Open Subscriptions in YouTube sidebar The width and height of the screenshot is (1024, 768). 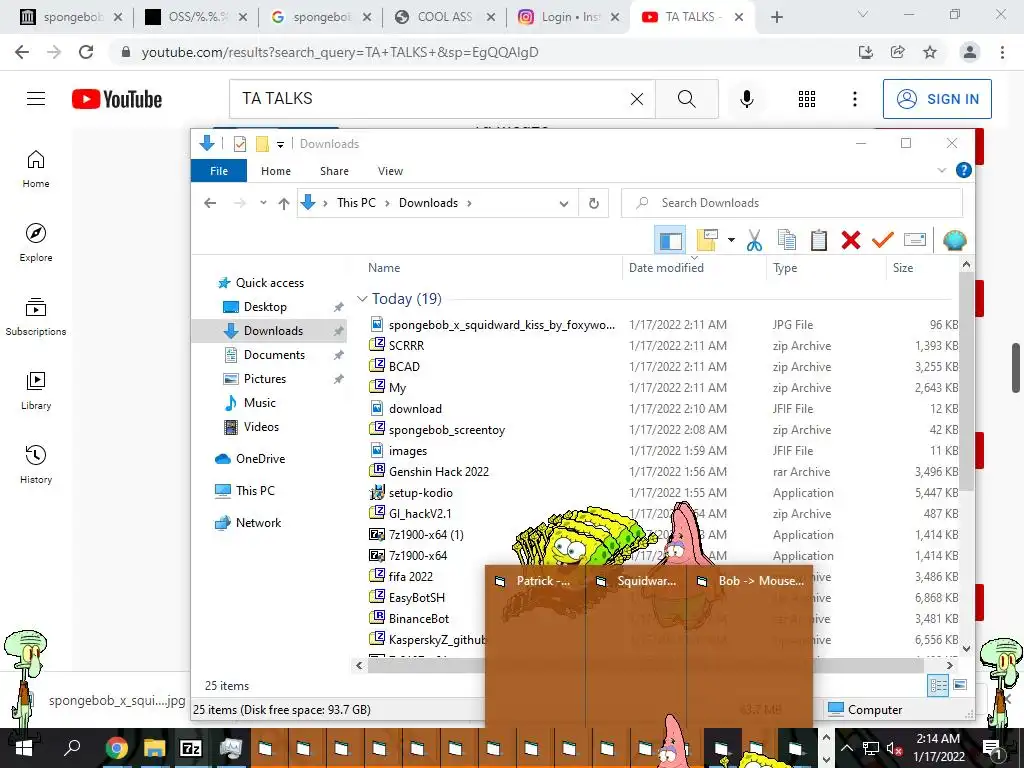[x=36, y=317]
